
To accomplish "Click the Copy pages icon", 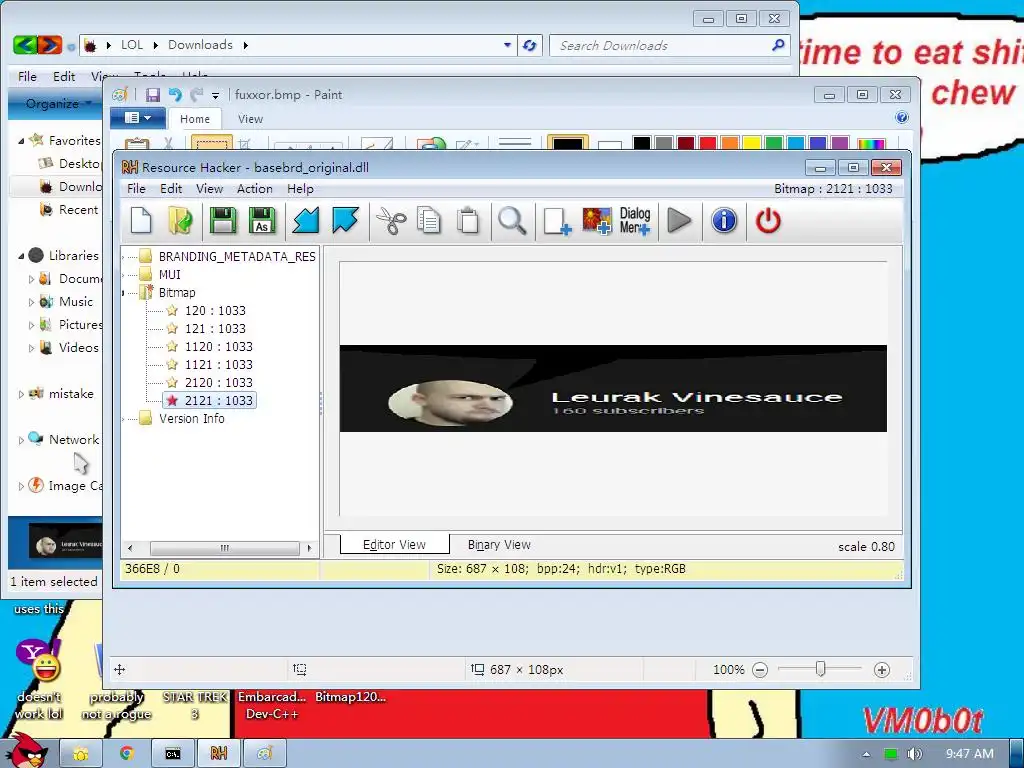I will [429, 221].
